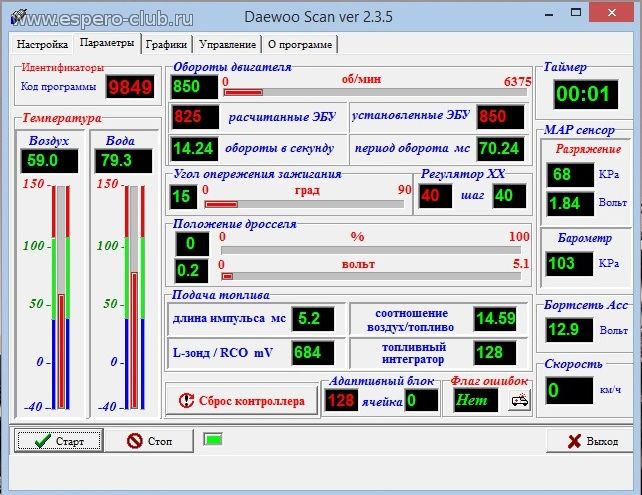Click the green idle regulator step value 40

(x=509, y=196)
